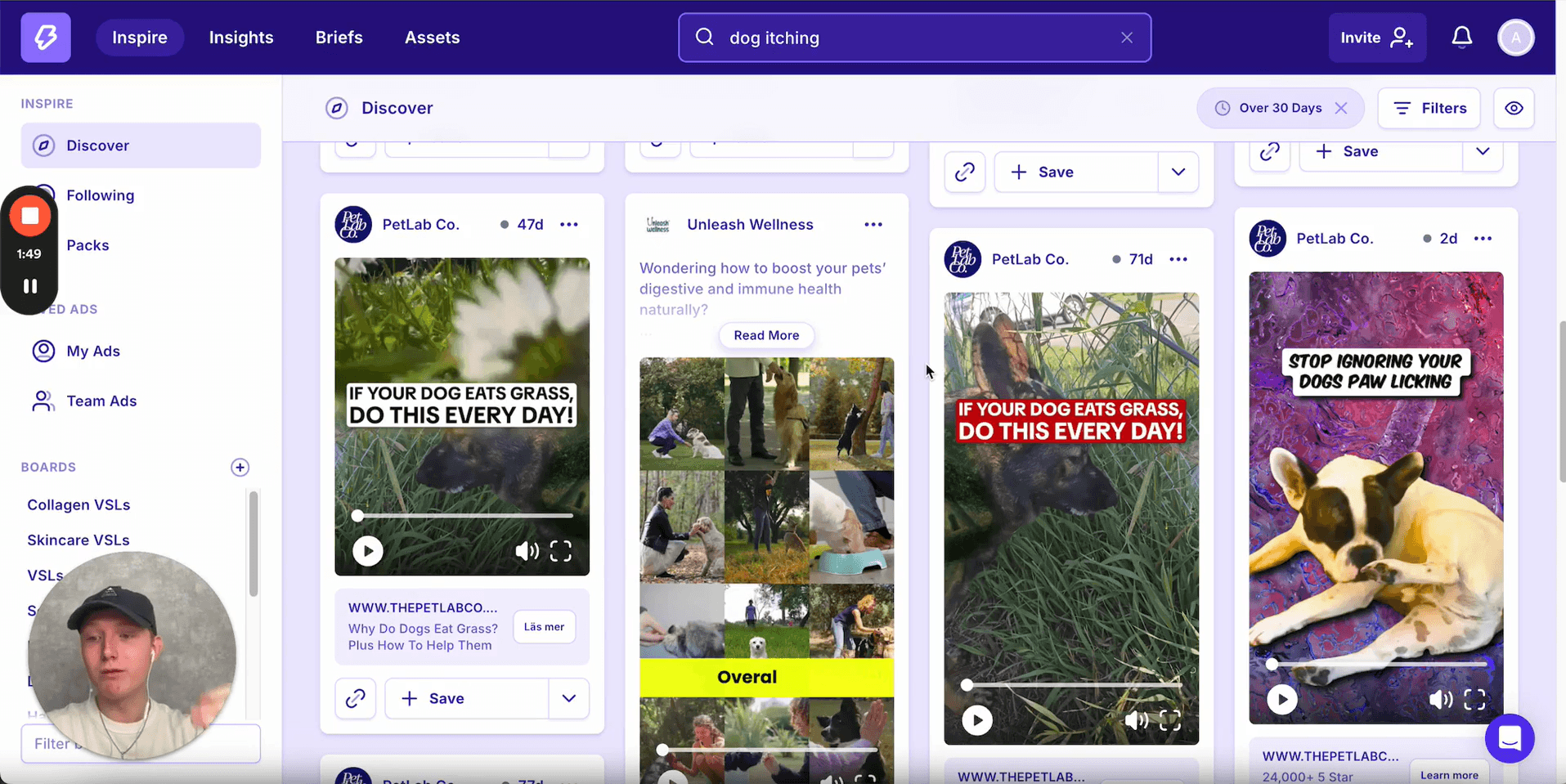Save the fourth column top ad

pos(1380,152)
